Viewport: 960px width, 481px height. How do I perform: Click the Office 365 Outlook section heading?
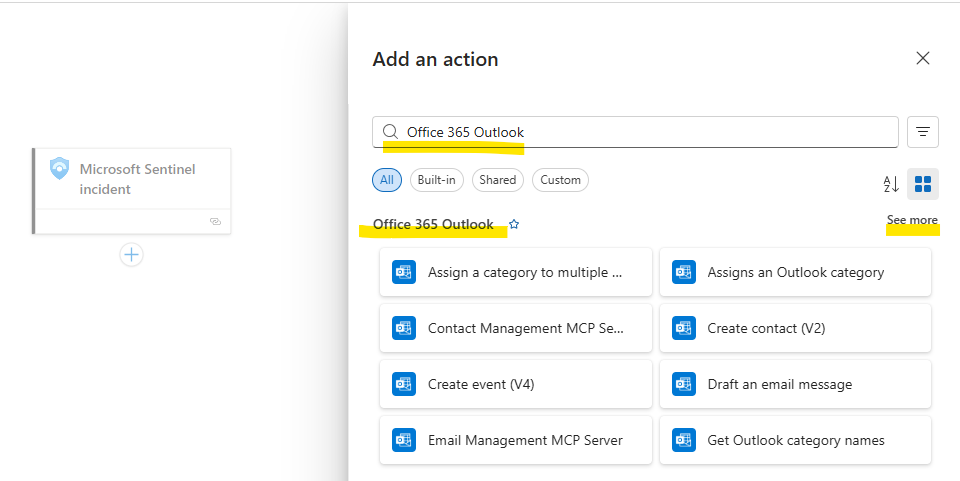pyautogui.click(x=433, y=224)
